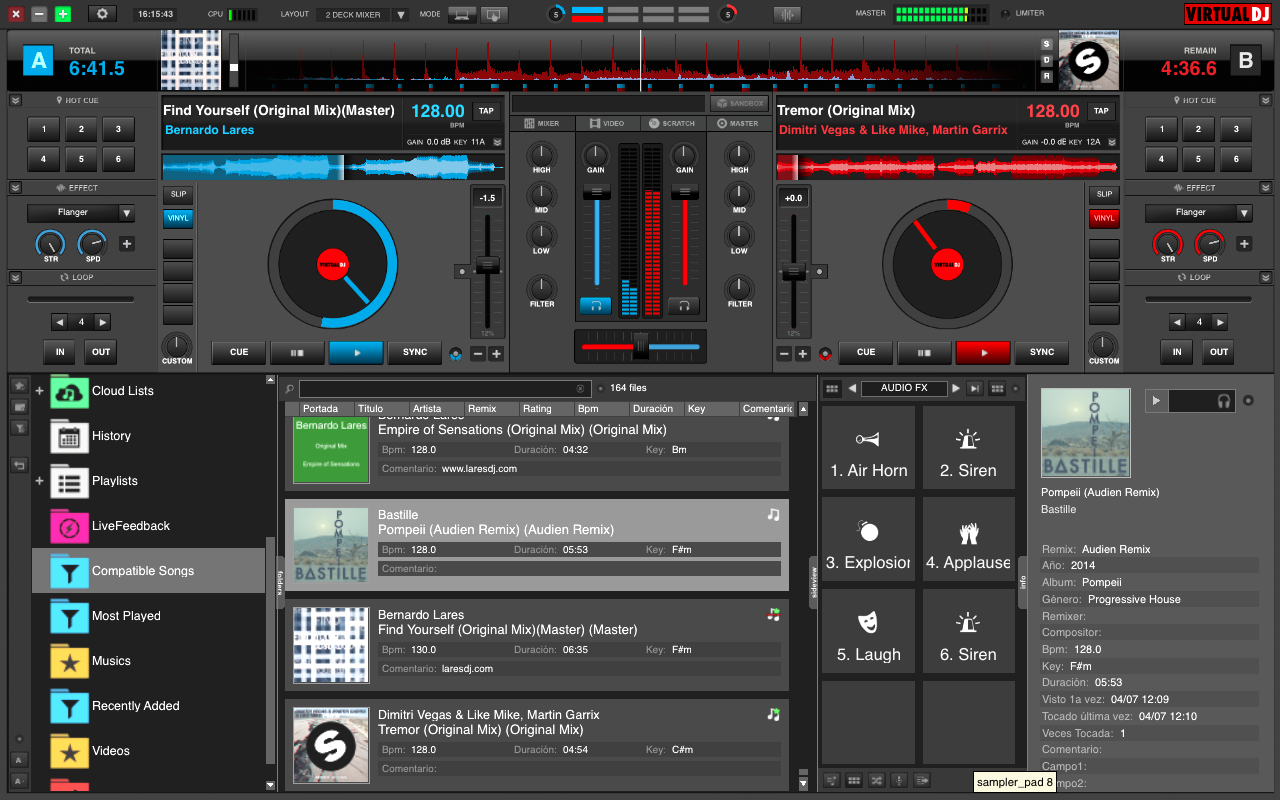The width and height of the screenshot is (1280, 800).
Task: Add an effect slot on deck B
Action: coord(1244,244)
